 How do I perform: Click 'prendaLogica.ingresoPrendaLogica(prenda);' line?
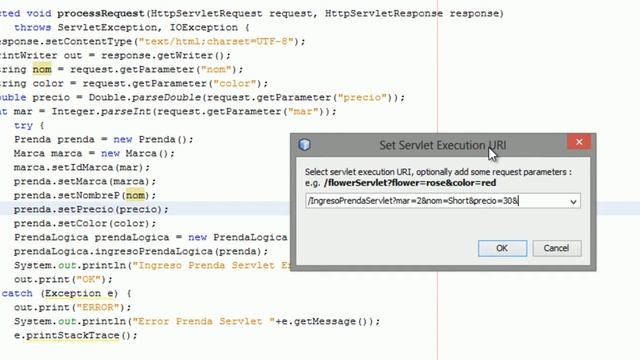141,251
